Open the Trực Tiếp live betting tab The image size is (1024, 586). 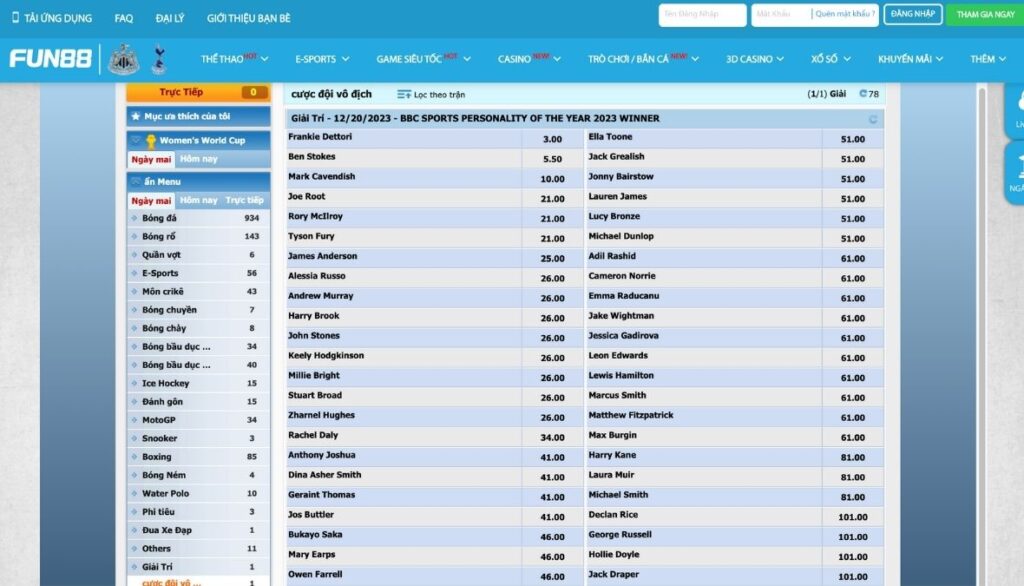click(x=198, y=92)
